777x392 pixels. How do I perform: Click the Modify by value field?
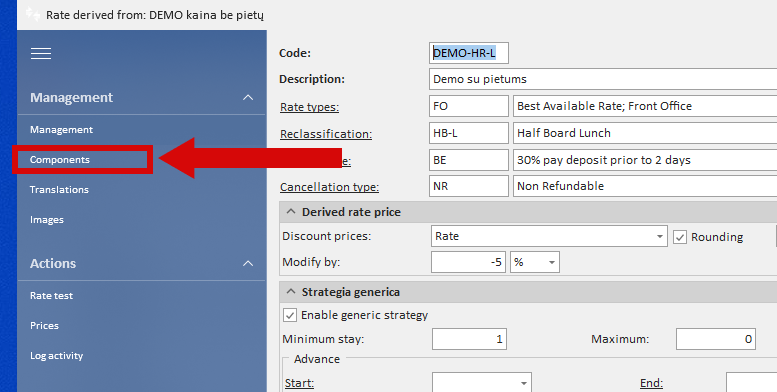(x=468, y=262)
